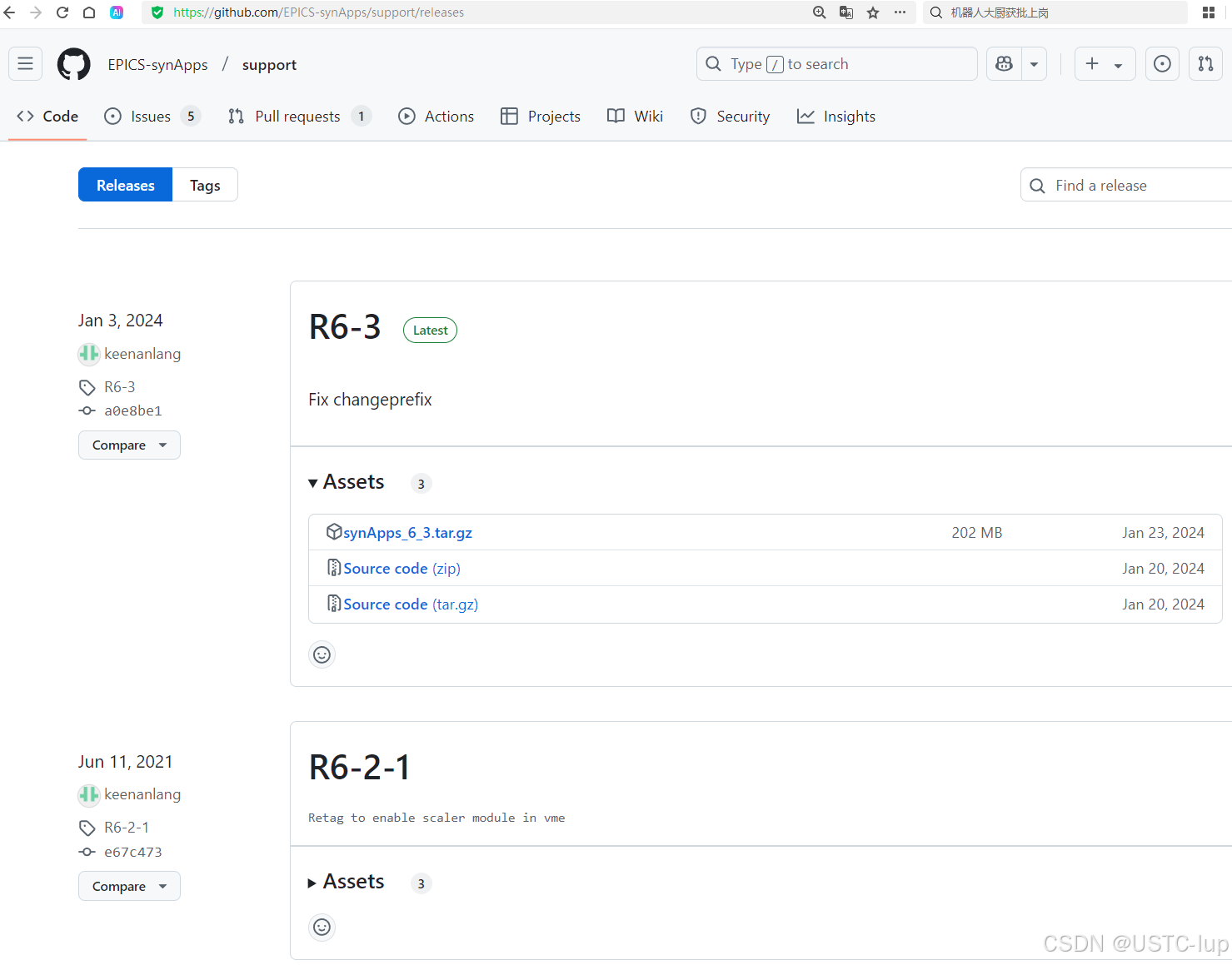
Task: Open commit a0e8be1
Action: 133,410
